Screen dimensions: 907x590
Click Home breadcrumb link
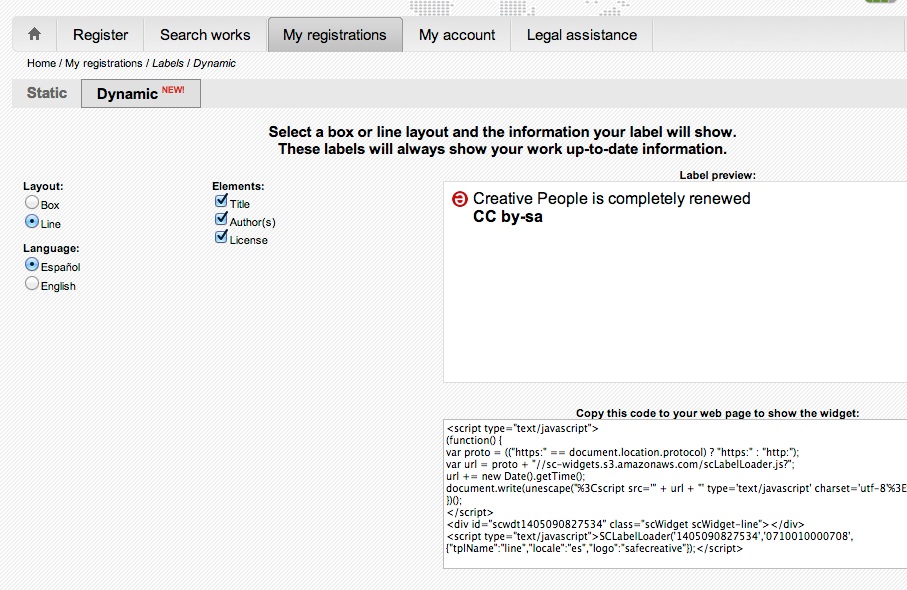click(41, 63)
